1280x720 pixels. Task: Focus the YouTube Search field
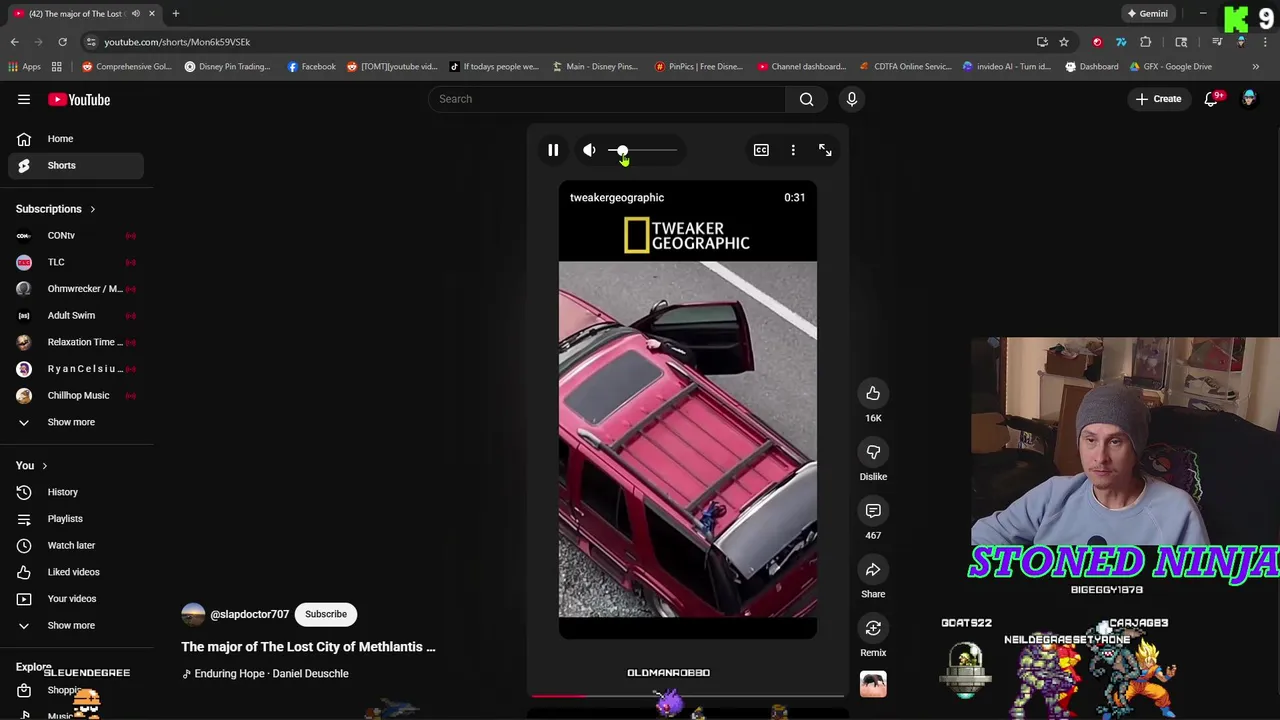607,99
